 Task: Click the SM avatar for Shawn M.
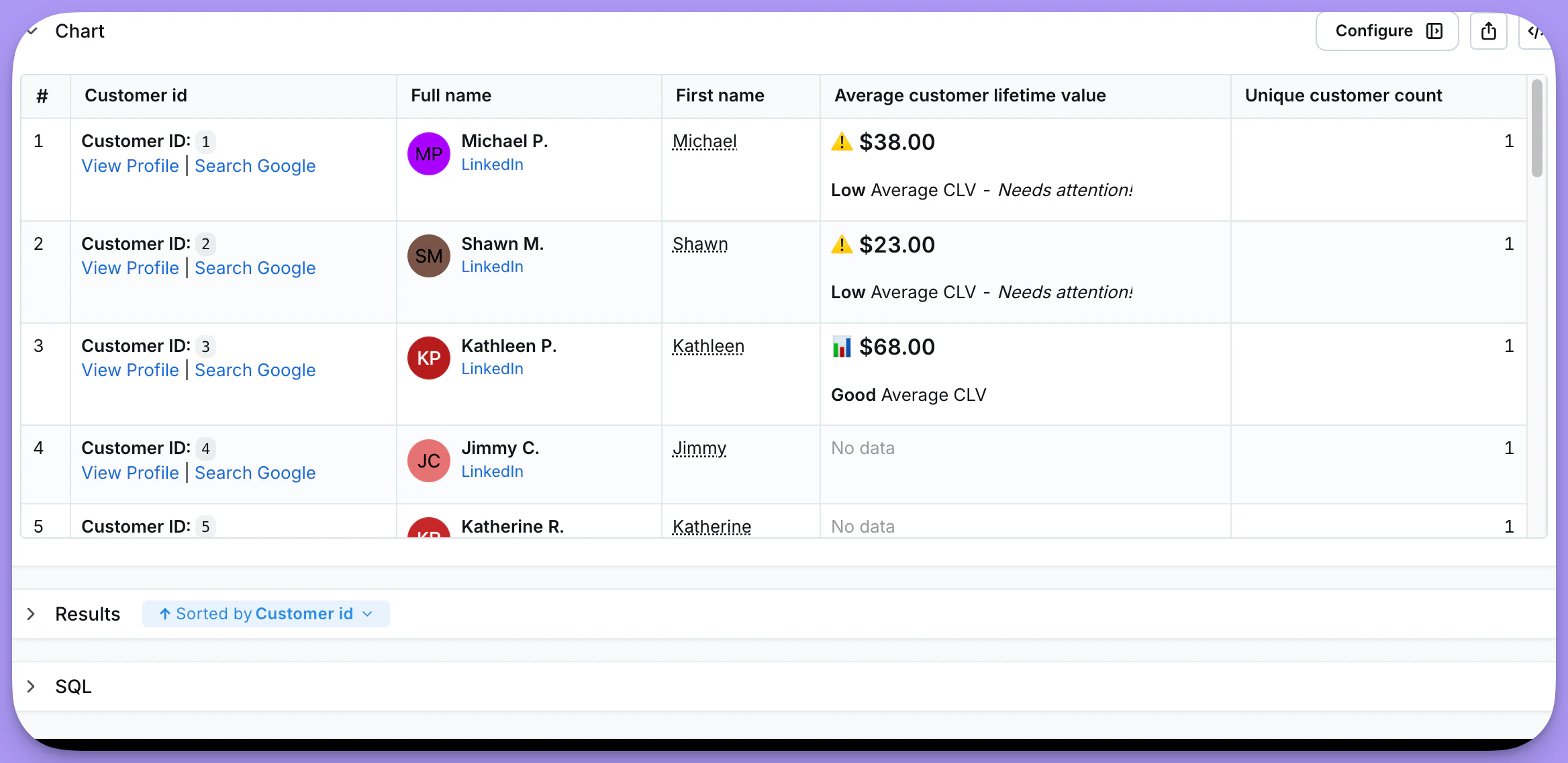[x=428, y=256]
